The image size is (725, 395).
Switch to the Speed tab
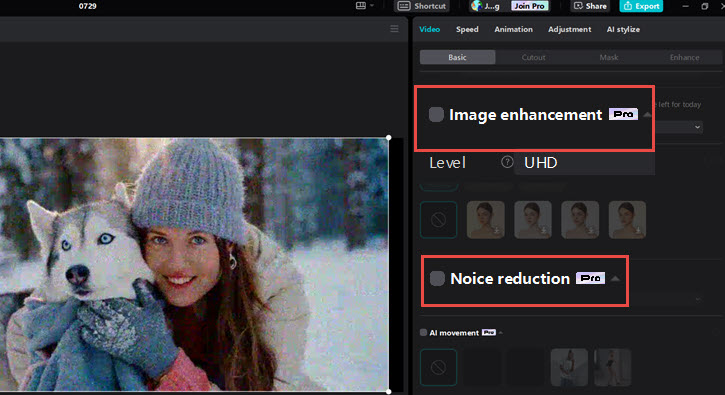[467, 29]
